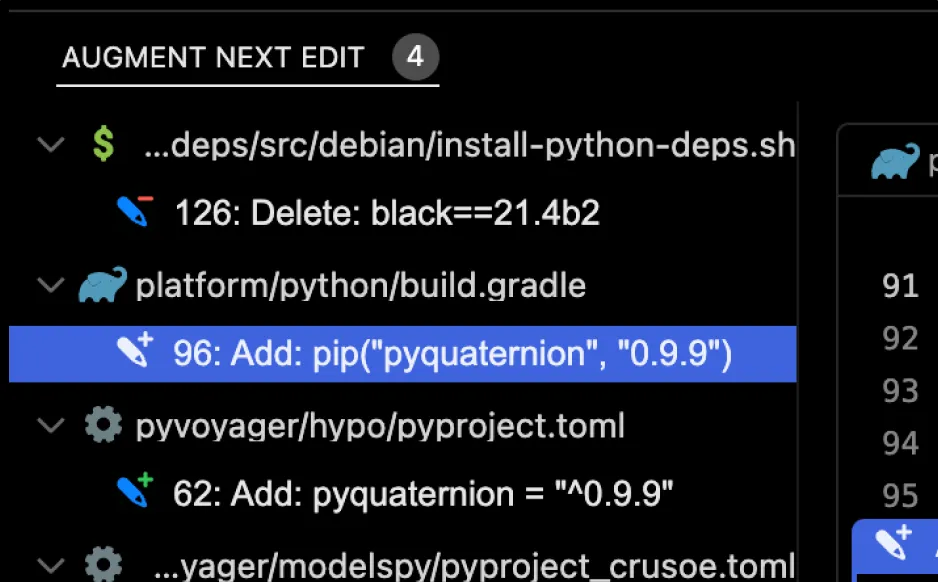Screen dimensions: 938x582
Task: Open platform/python/build.gradle file entry
Action: (x=360, y=286)
